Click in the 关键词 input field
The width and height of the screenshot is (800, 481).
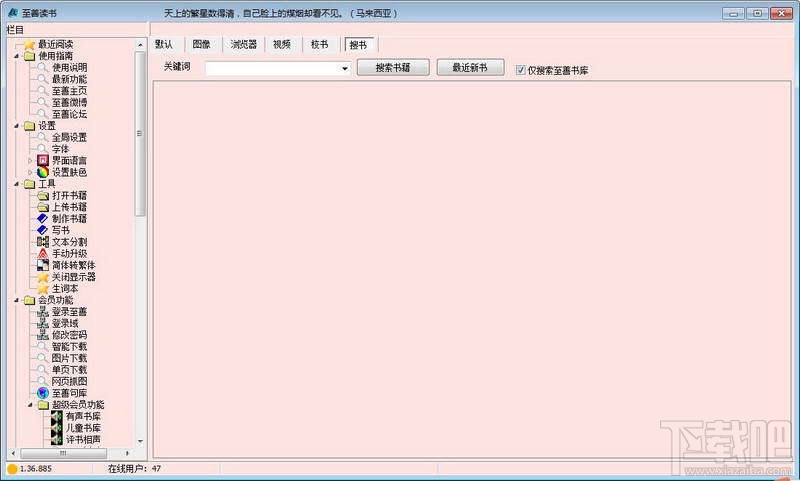point(273,68)
